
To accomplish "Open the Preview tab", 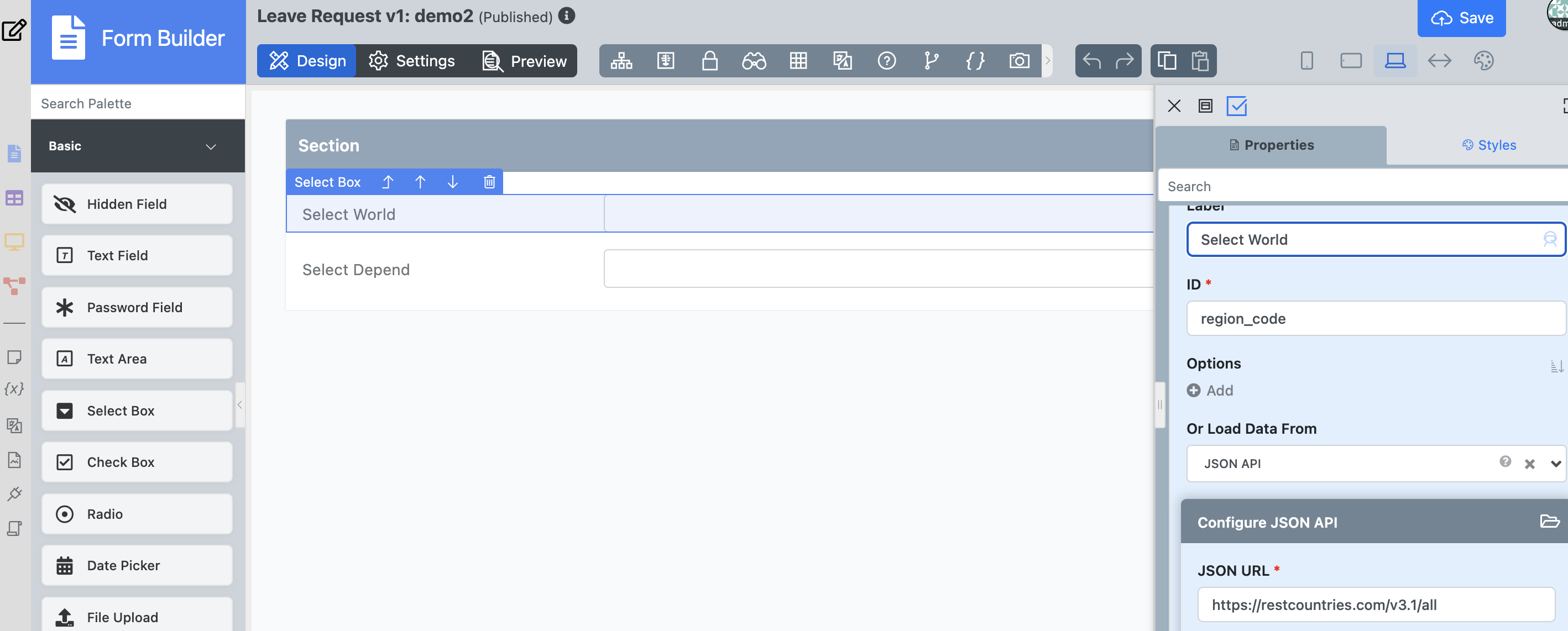I will pos(524,61).
